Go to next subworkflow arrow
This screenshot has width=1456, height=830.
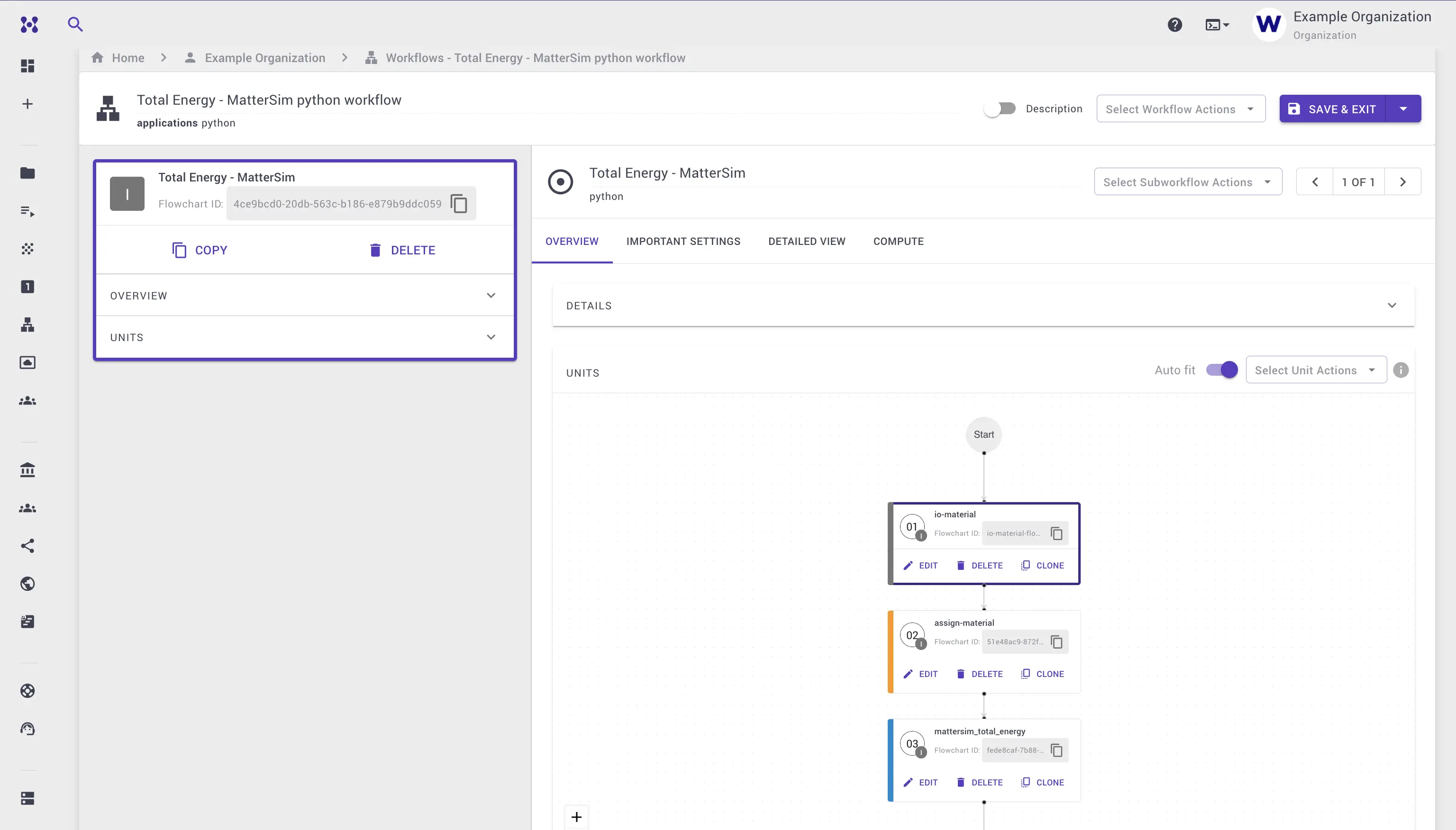coord(1402,182)
